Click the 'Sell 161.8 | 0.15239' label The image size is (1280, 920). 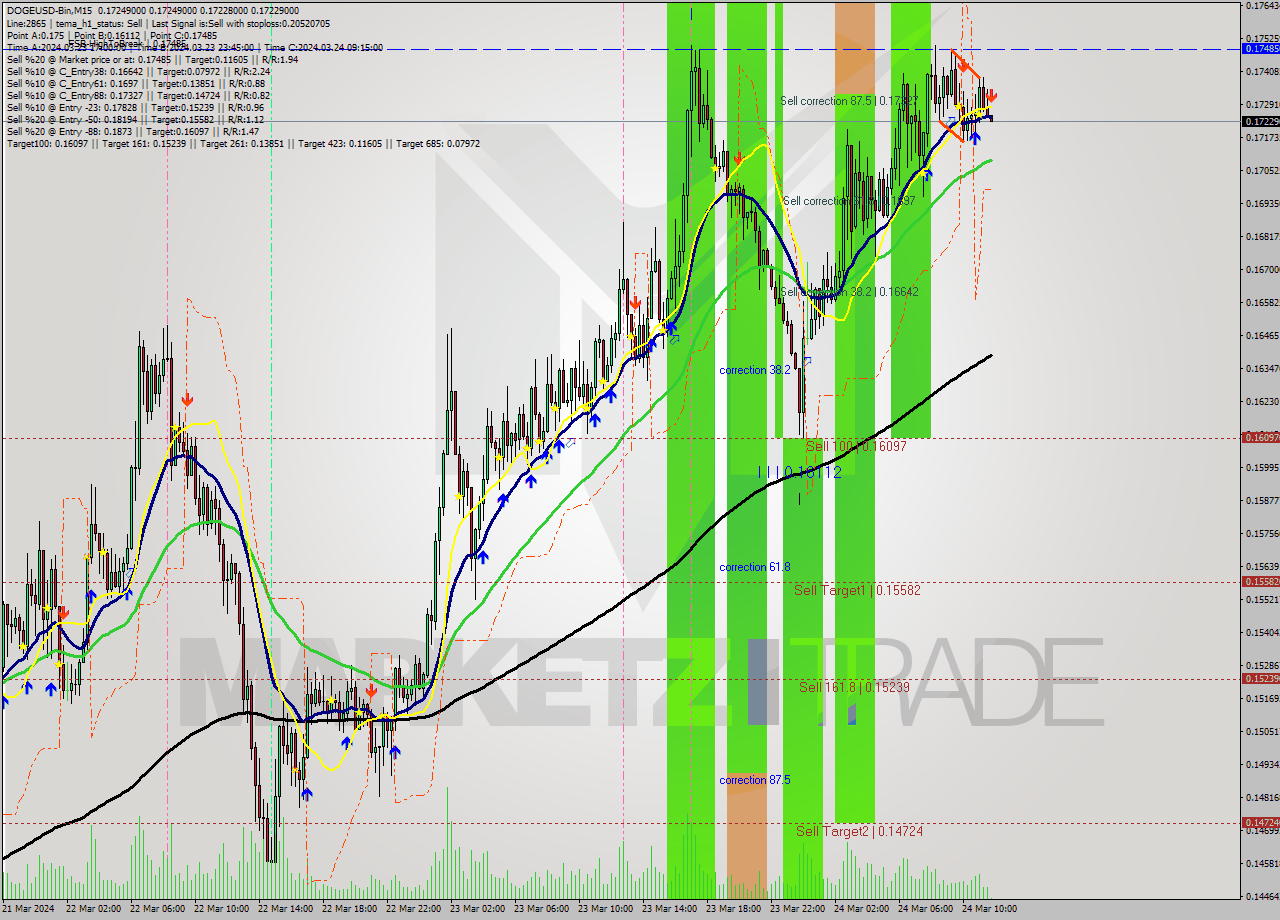pos(854,687)
